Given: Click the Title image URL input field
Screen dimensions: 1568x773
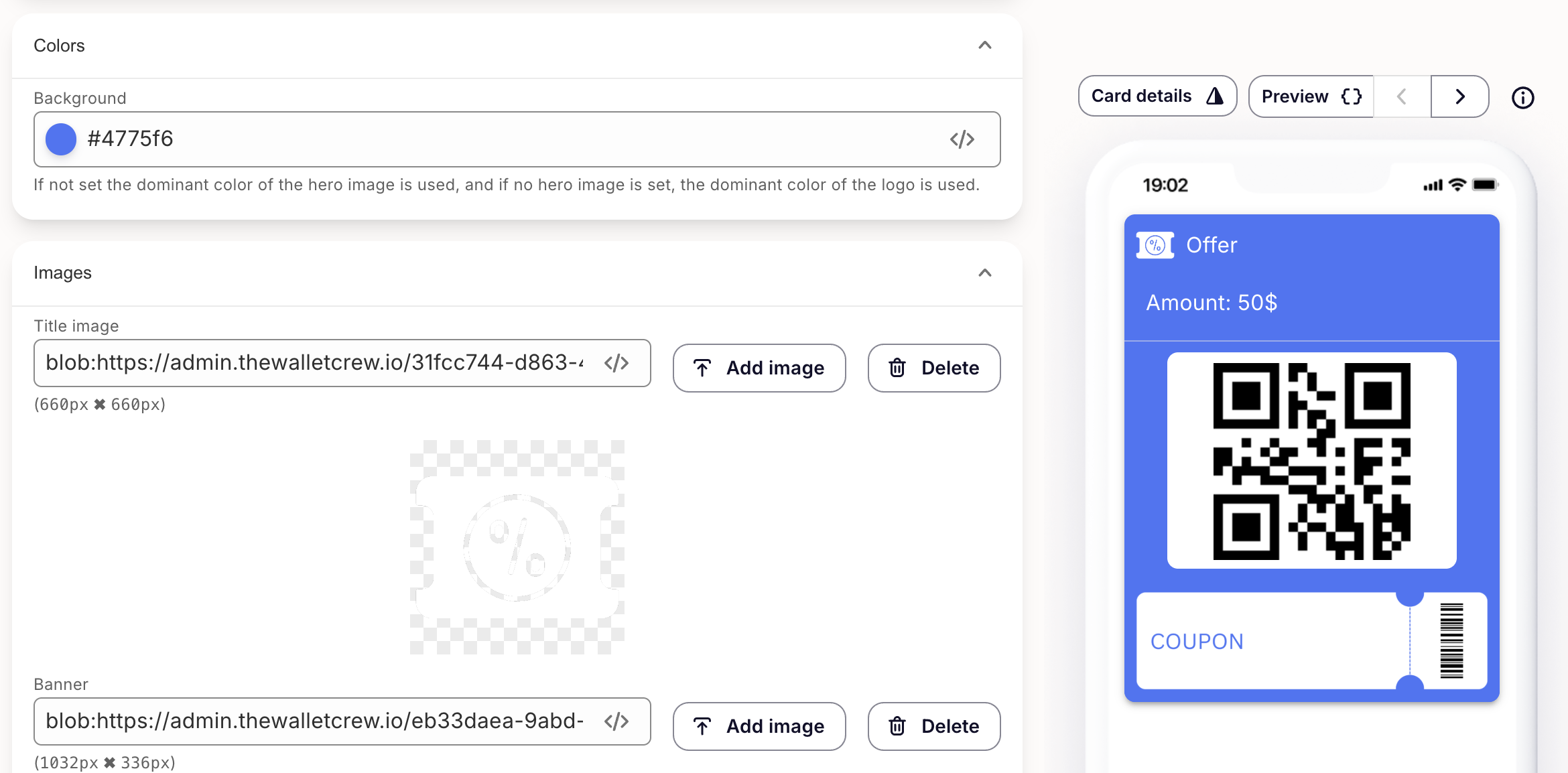Looking at the screenshot, I should pyautogui.click(x=315, y=363).
